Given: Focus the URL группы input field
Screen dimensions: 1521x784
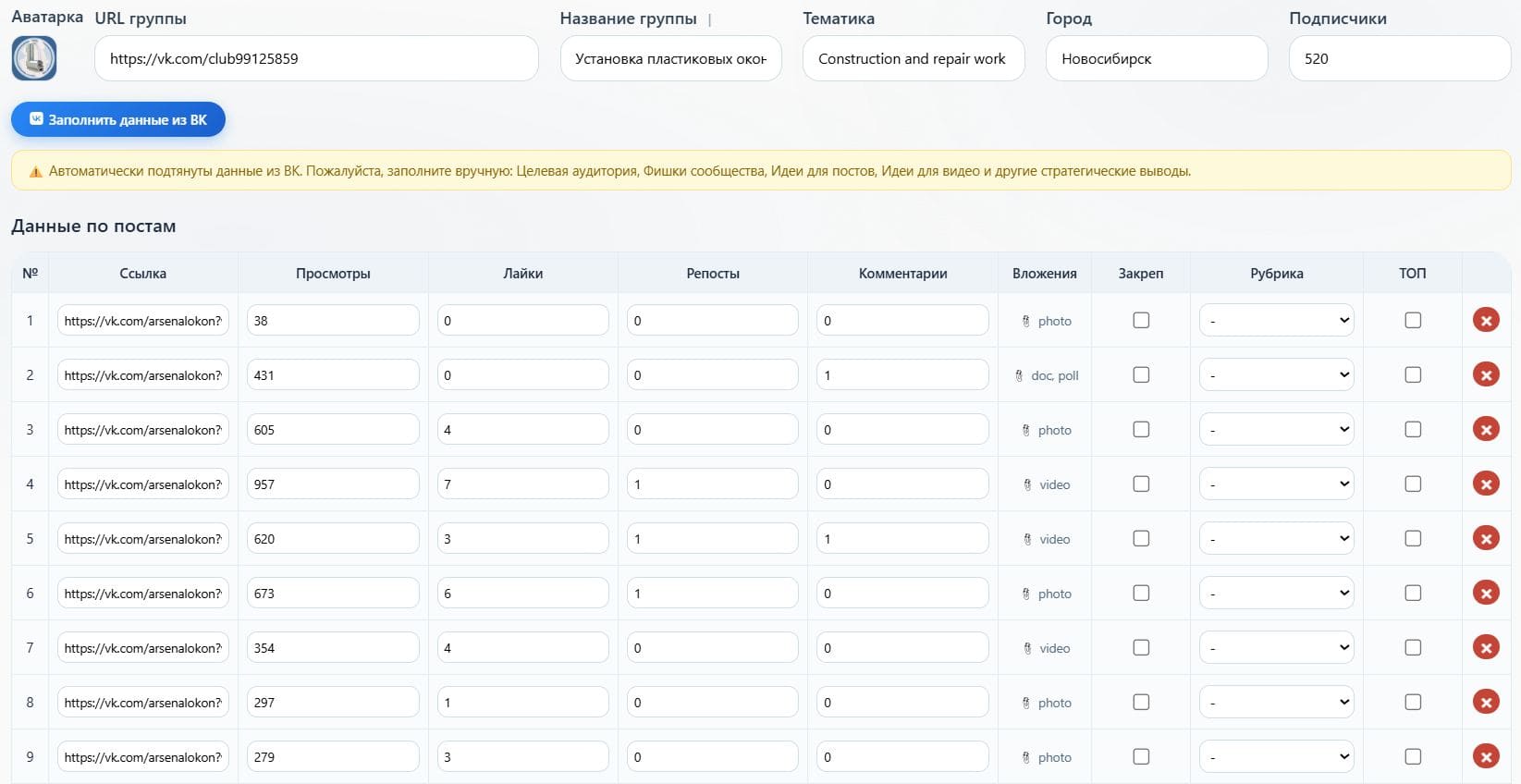Looking at the screenshot, I should (x=316, y=58).
